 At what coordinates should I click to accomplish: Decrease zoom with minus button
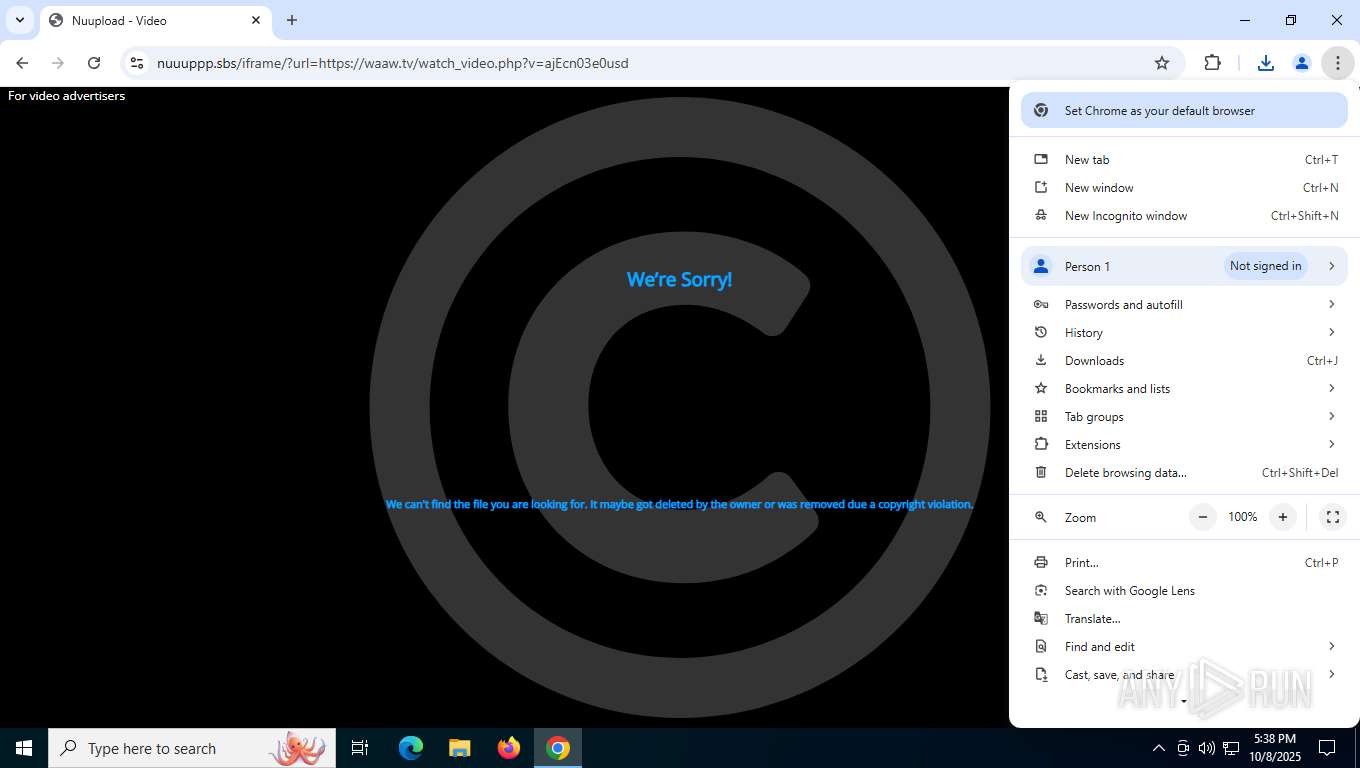tap(1203, 517)
